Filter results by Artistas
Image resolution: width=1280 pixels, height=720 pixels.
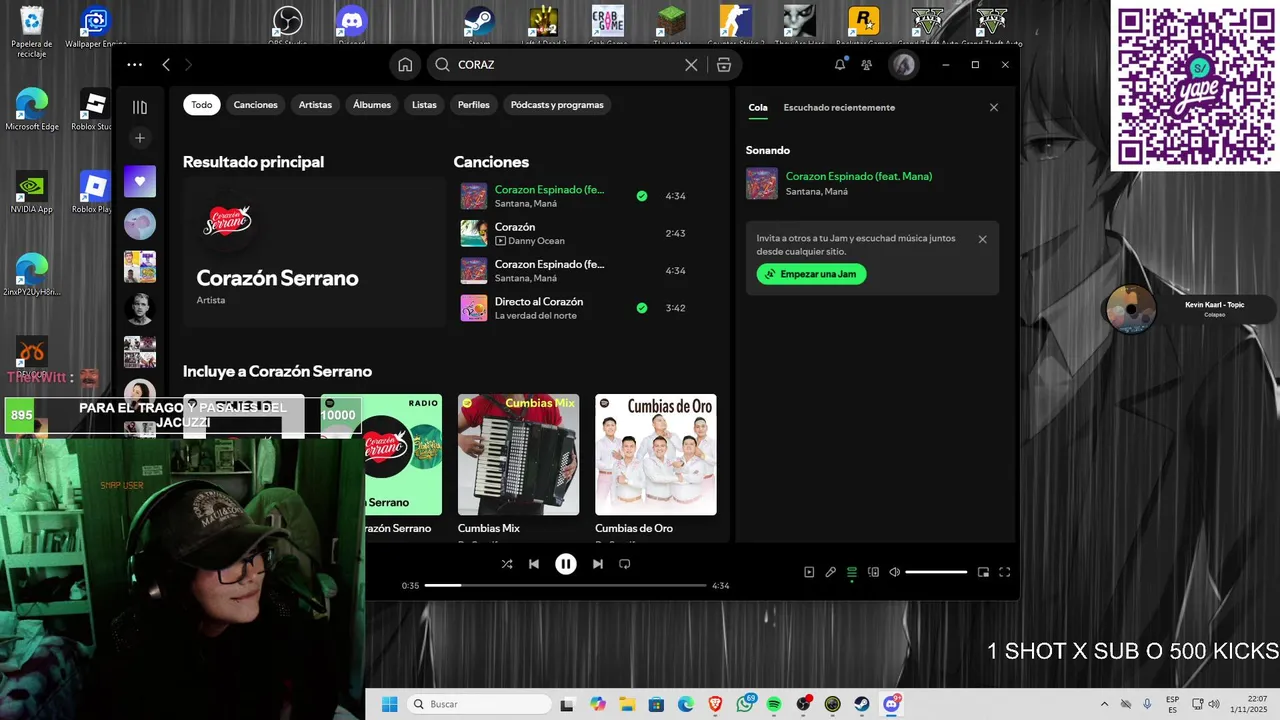(x=315, y=105)
